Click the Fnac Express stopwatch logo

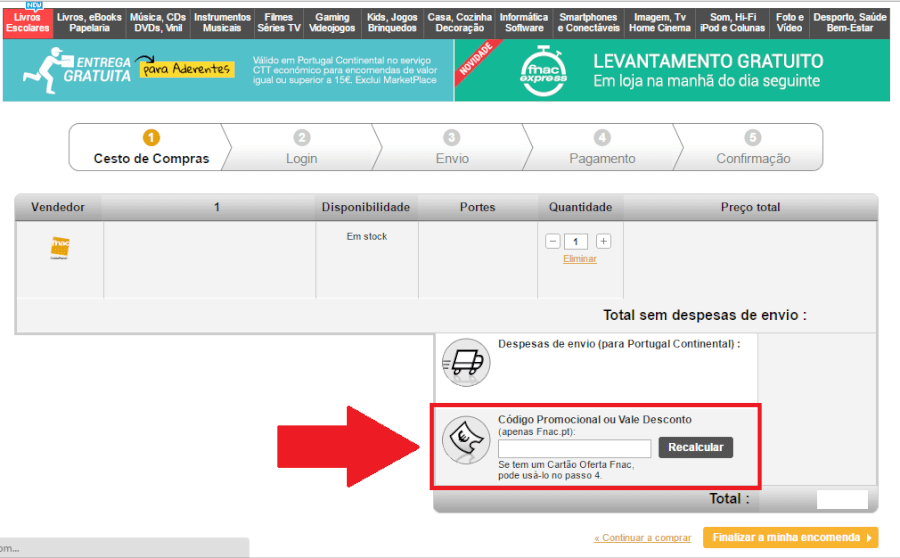click(543, 71)
